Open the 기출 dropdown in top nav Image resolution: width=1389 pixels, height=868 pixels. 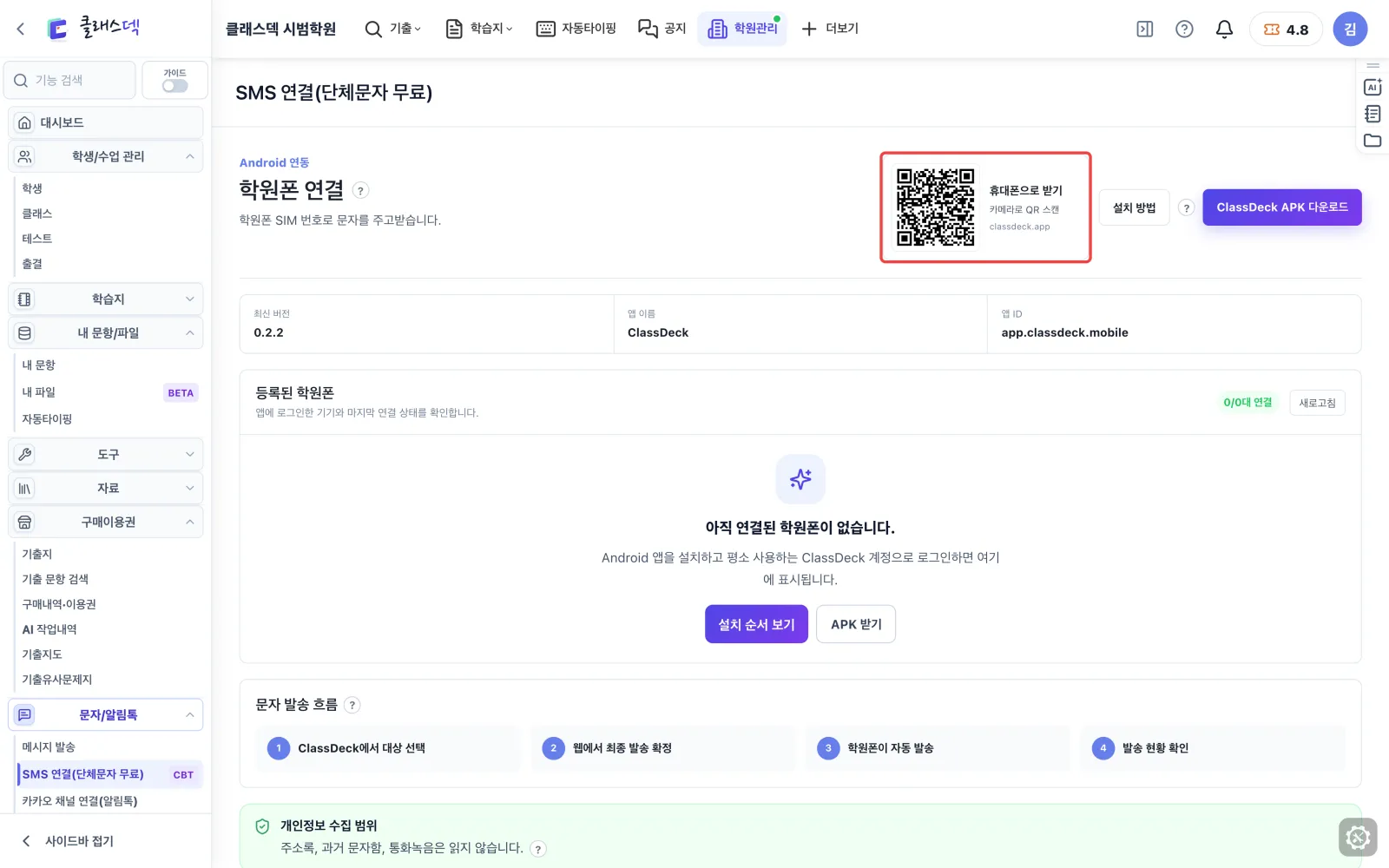[393, 29]
